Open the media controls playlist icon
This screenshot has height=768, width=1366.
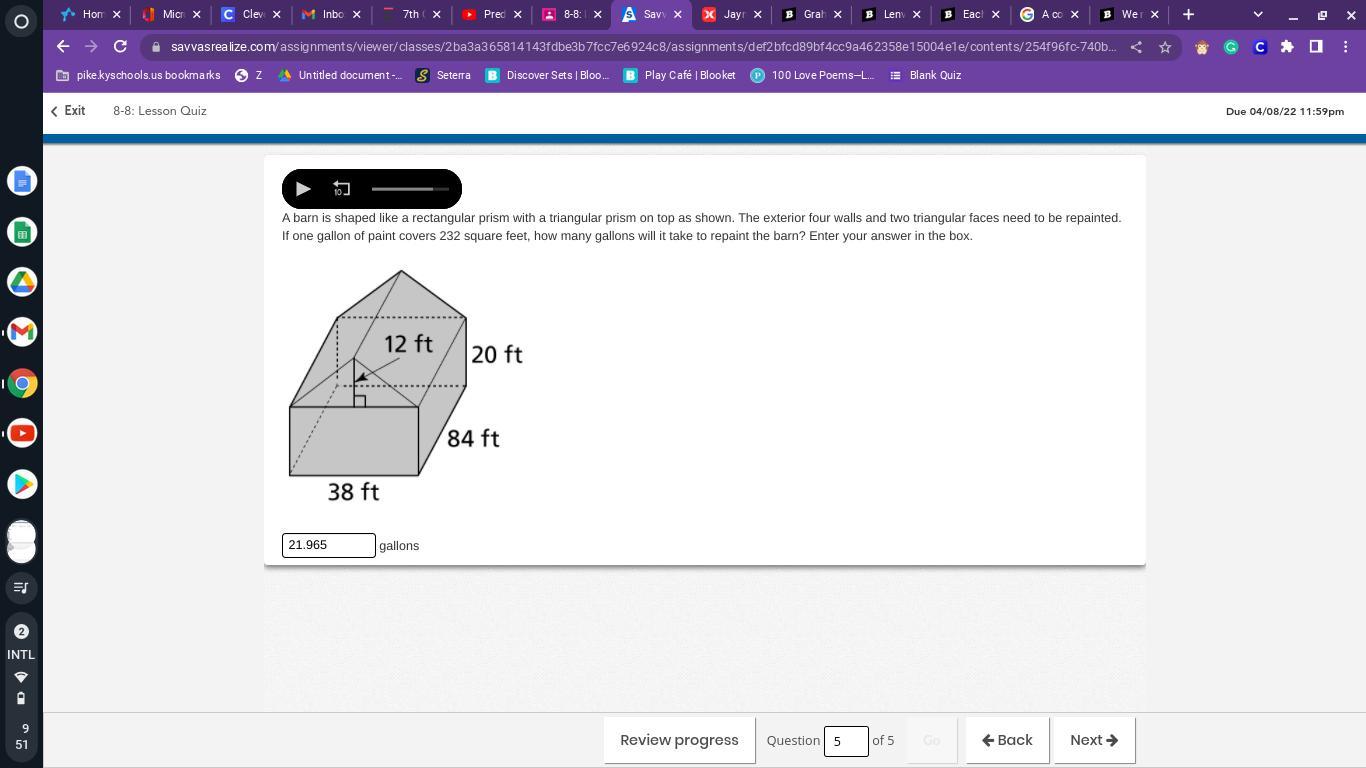tap(21, 588)
